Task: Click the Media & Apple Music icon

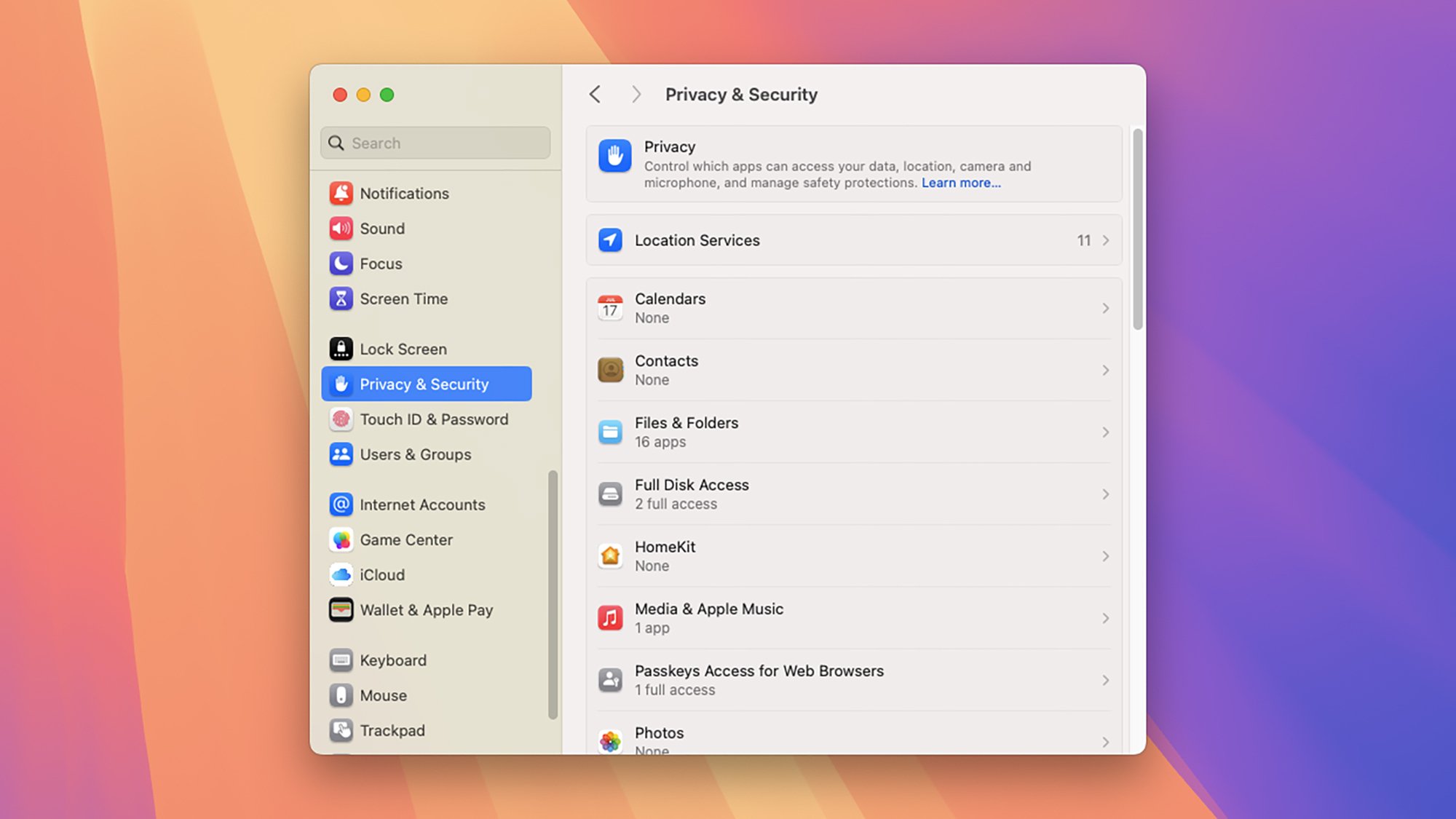Action: tap(610, 618)
